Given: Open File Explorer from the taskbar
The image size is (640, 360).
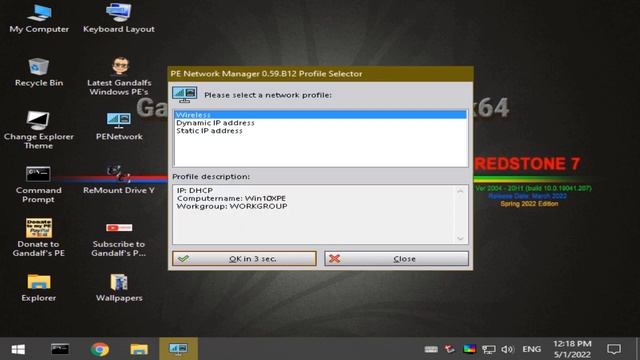Looking at the screenshot, I should point(139,349).
